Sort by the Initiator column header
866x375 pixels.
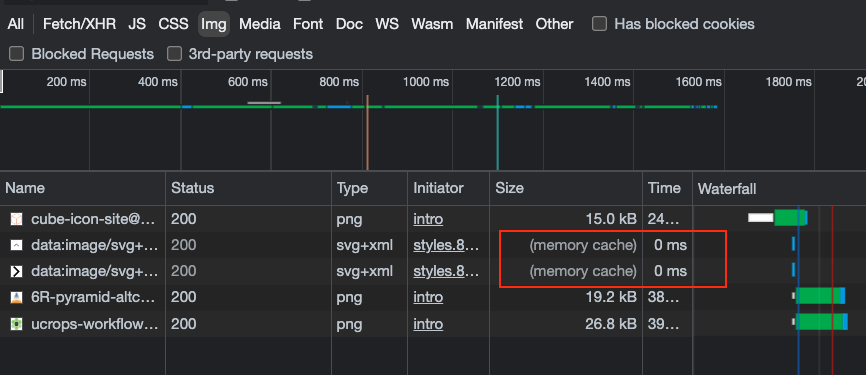[448, 188]
